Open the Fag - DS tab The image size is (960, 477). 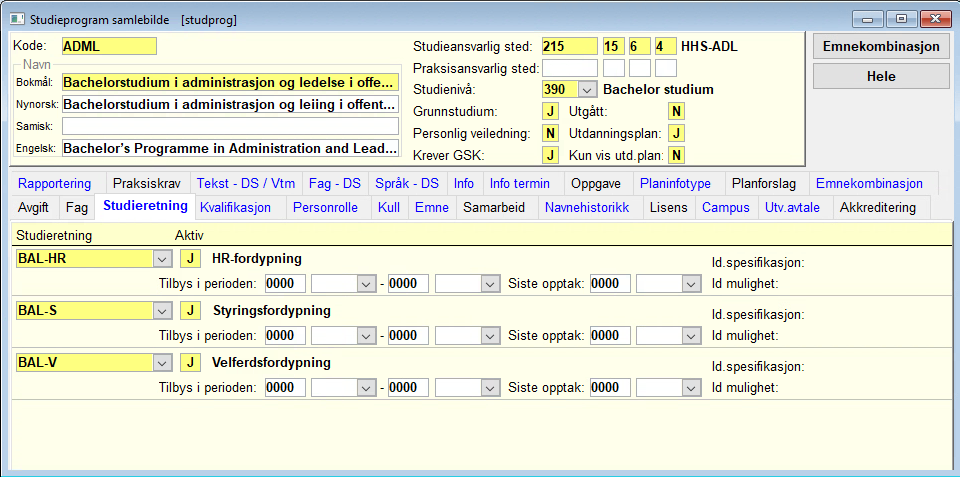tap(334, 183)
